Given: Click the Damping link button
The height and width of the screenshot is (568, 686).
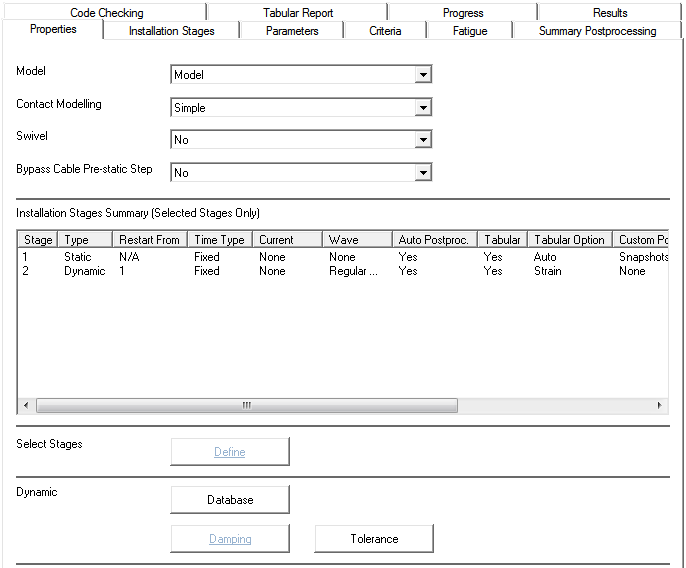Looking at the screenshot, I should pos(230,539).
